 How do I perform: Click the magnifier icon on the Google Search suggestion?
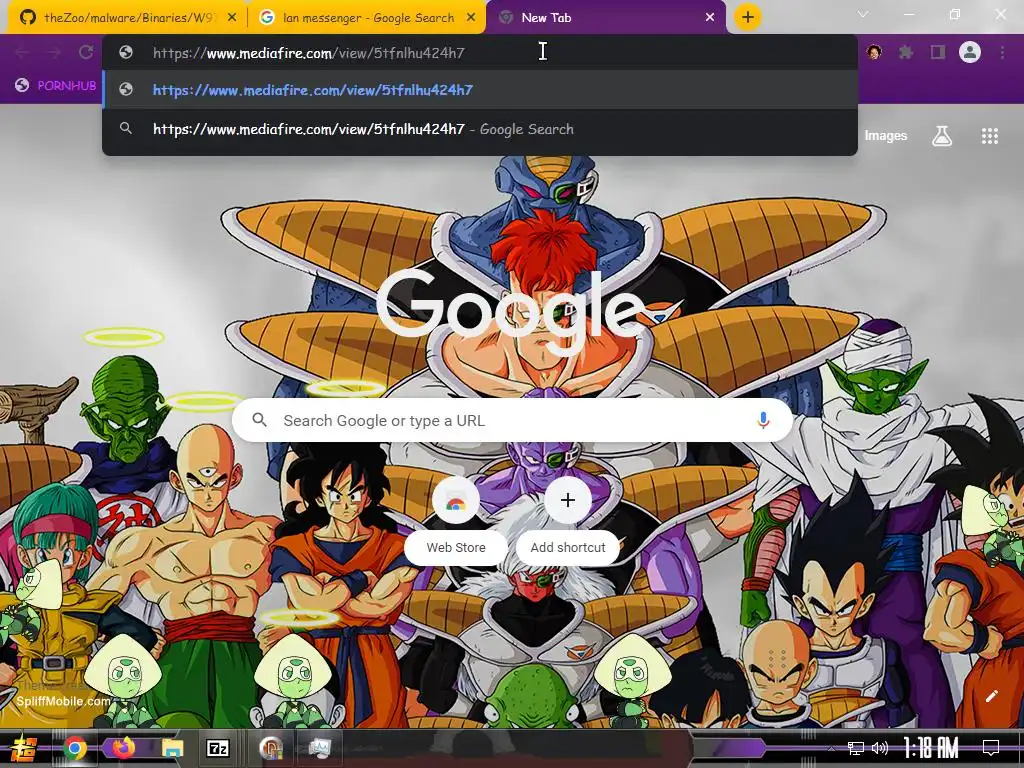[126, 128]
